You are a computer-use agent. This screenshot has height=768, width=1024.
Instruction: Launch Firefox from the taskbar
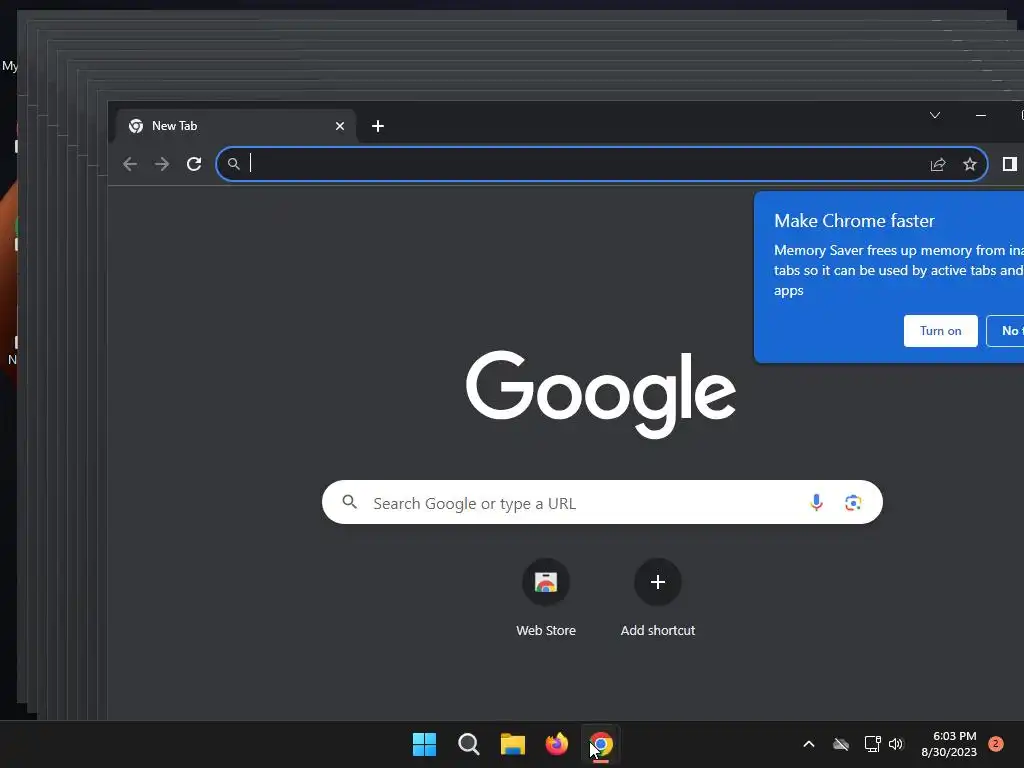(557, 744)
